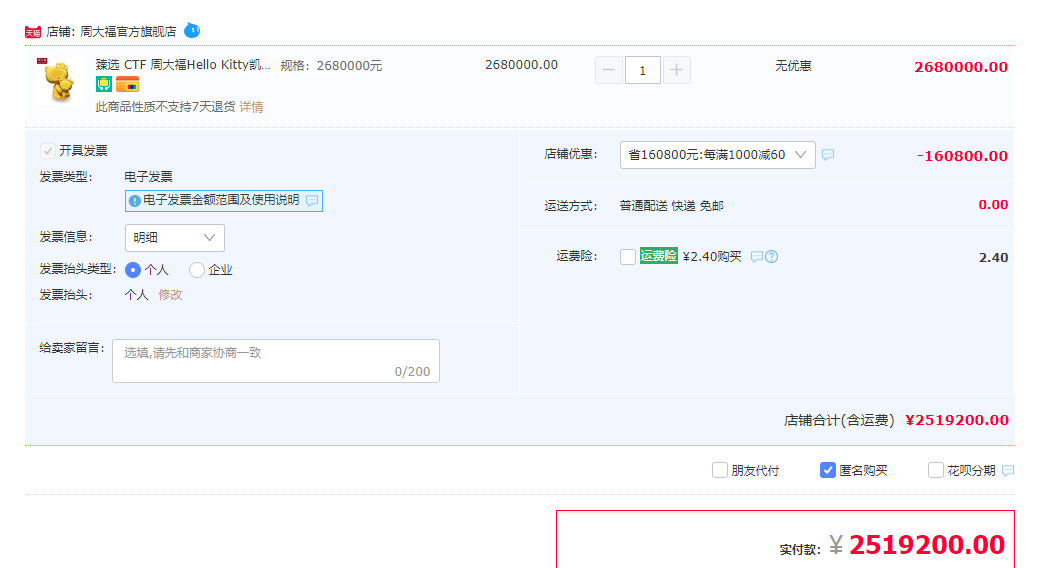Open the blue Wangwang chat icon
Screen dimensions: 1038x568
[x=192, y=30]
